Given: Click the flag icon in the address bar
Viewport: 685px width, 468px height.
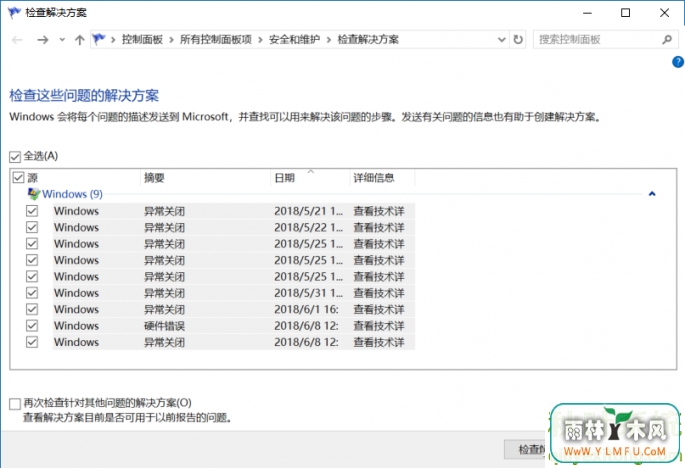Looking at the screenshot, I should click(99, 39).
